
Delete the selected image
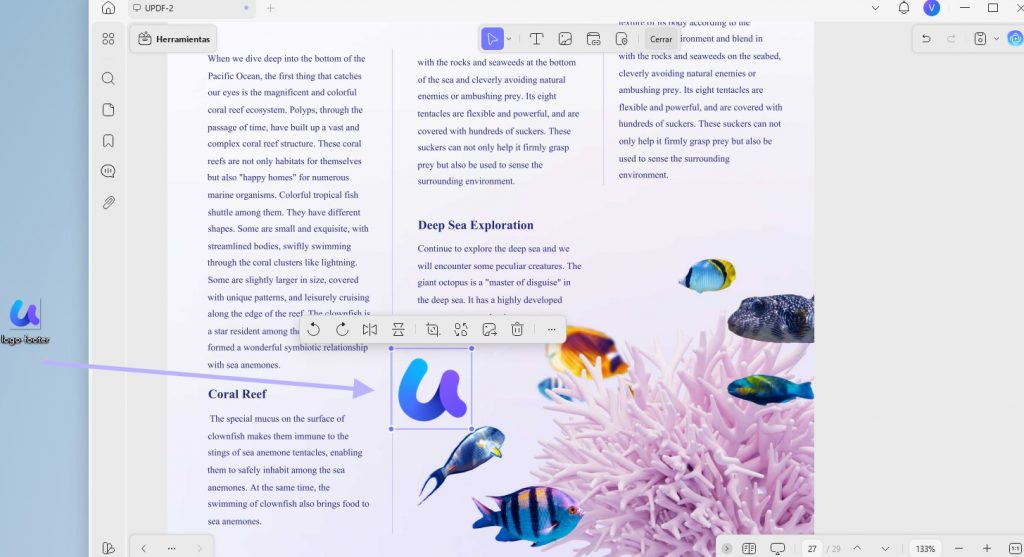517,330
